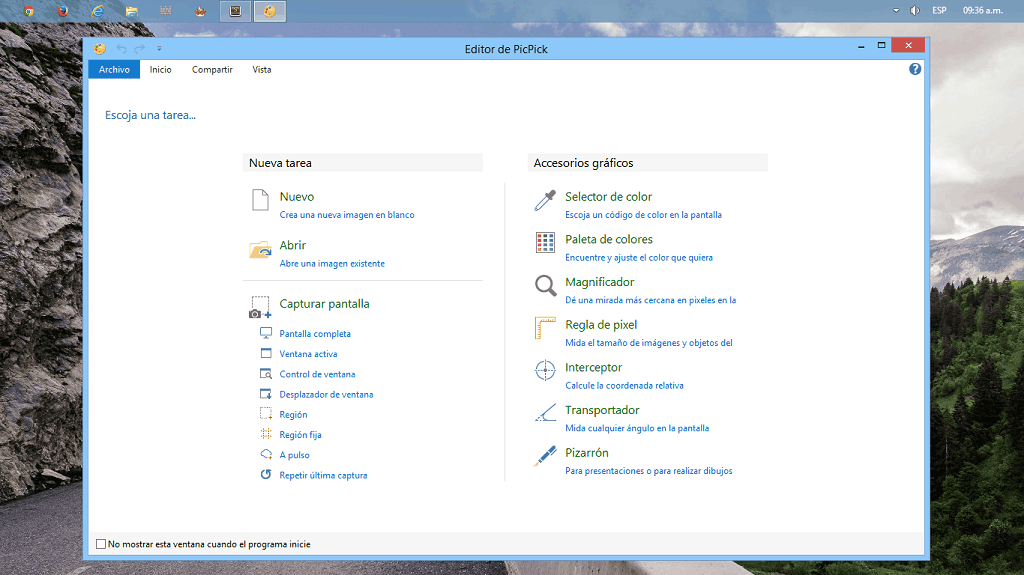Switch to the Compartir tab
Screen dimensions: 1024x575
[x=212, y=69]
